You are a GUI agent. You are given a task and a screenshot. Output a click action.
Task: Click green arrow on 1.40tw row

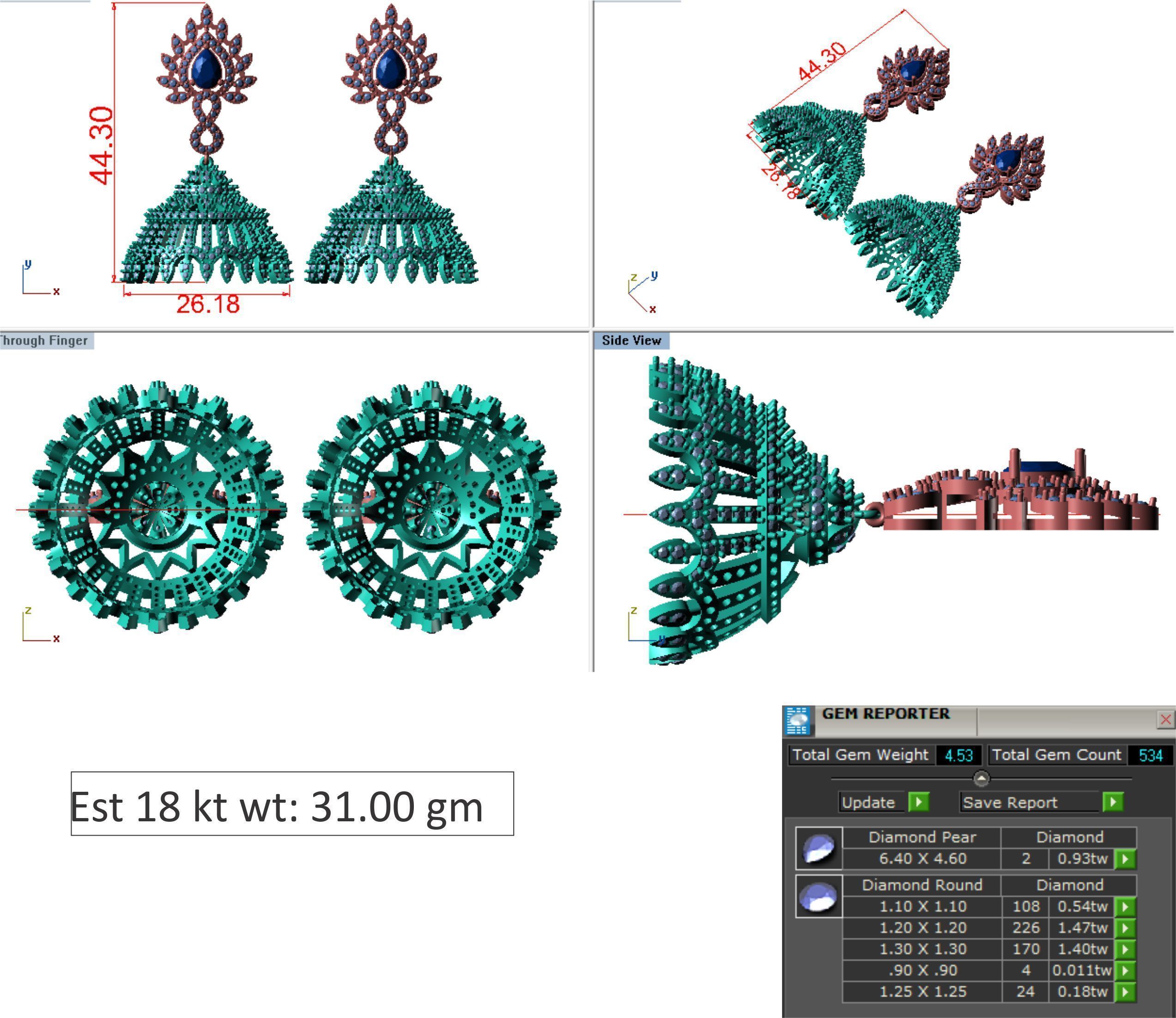pos(1125,949)
